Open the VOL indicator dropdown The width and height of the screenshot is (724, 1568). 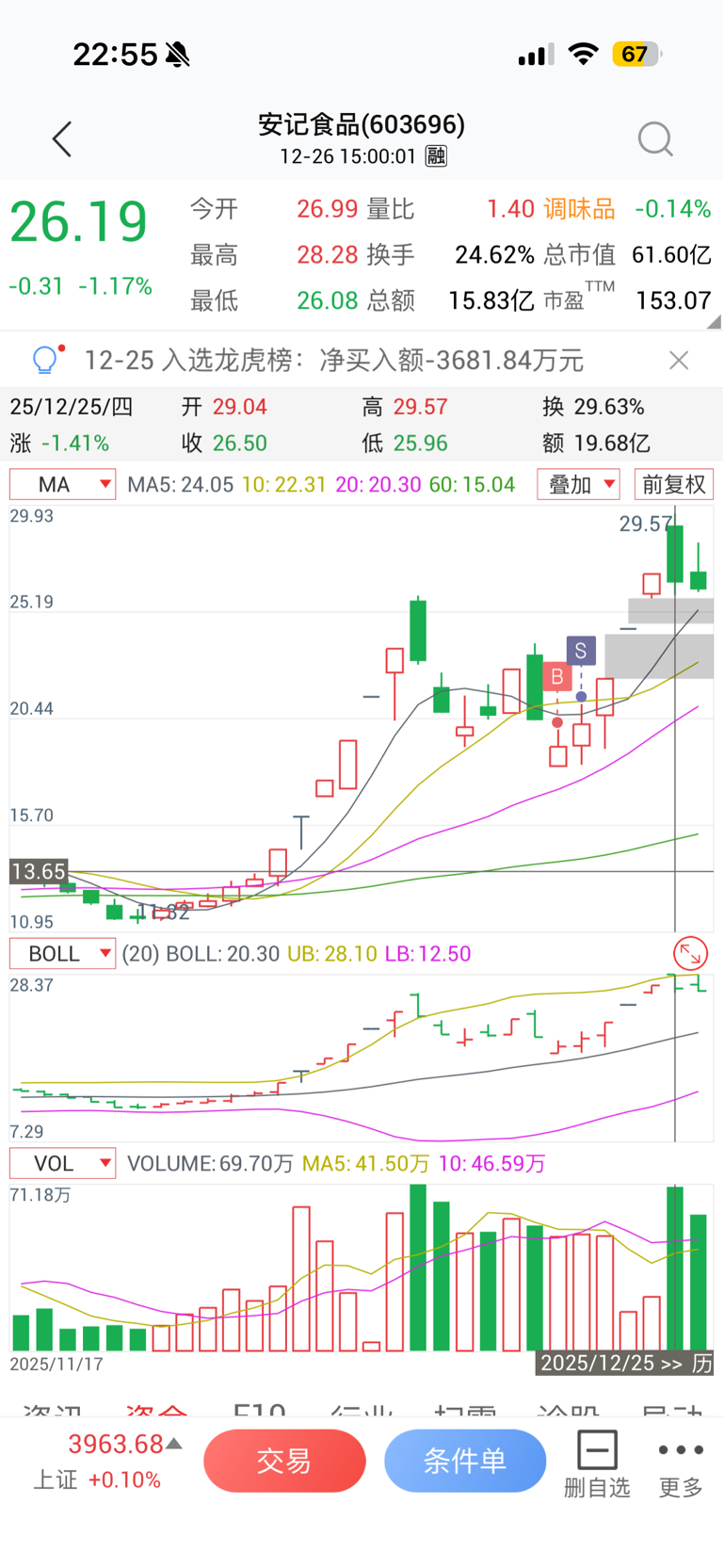(63, 1163)
